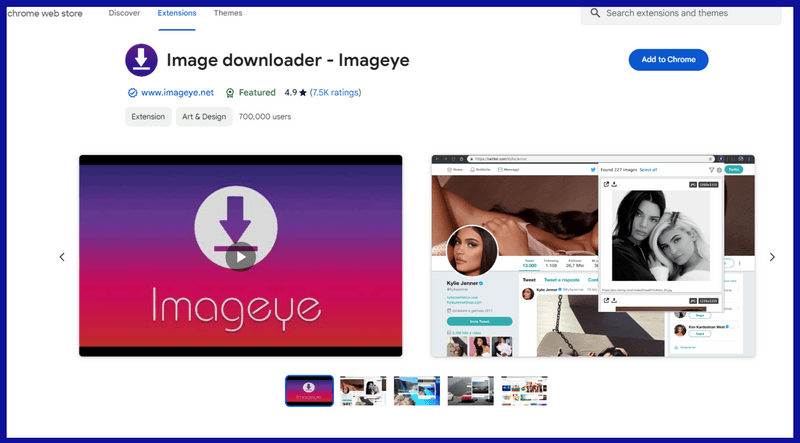The width and height of the screenshot is (800, 443).
Task: Open the www.imageye.net website link
Action: 178,93
